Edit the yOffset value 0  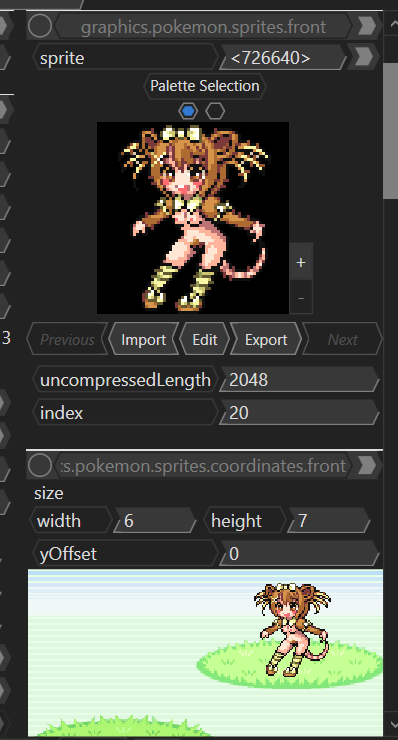299,553
